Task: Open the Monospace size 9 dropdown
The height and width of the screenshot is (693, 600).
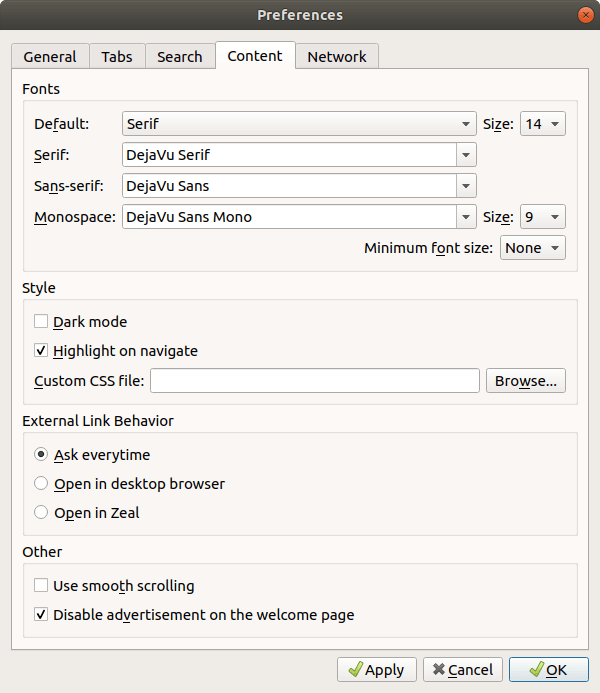Action: 543,217
